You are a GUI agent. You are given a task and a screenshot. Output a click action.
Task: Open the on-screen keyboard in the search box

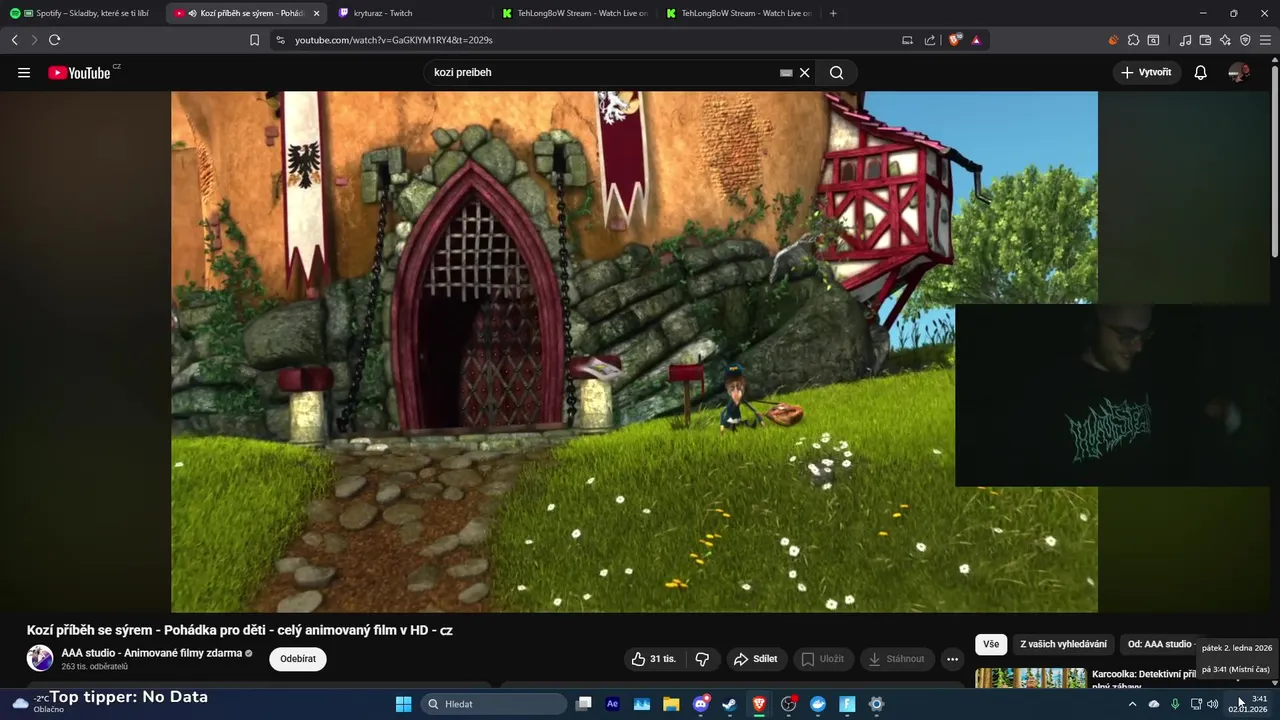coord(786,72)
